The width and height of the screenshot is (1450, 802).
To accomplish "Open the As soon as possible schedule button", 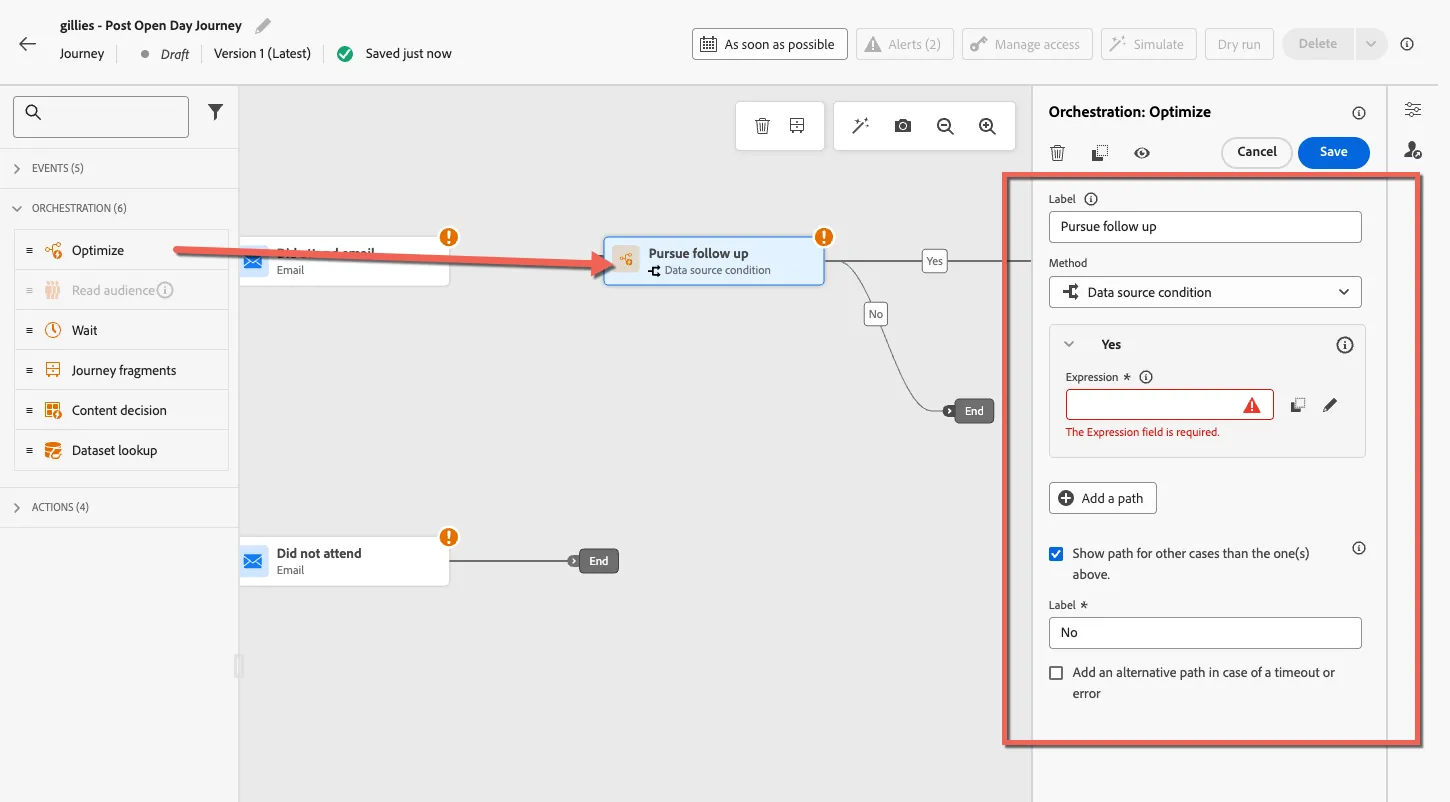I will (770, 44).
